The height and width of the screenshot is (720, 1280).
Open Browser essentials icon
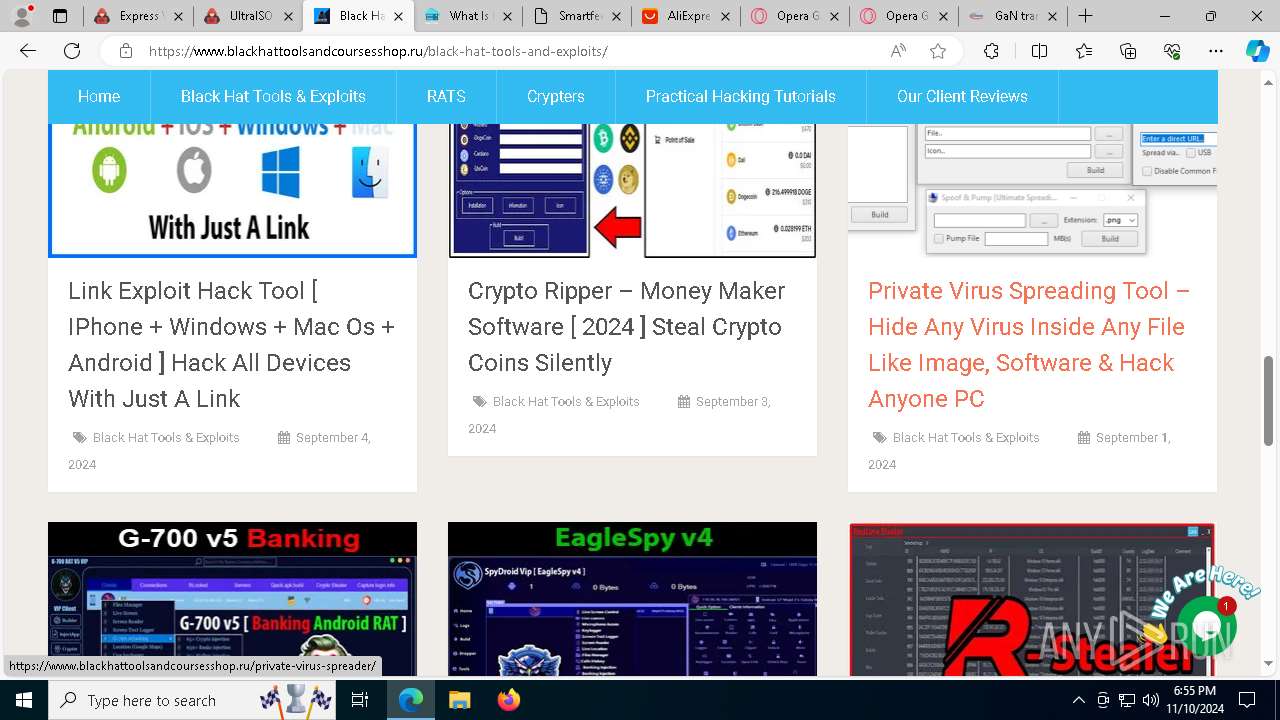click(1172, 51)
